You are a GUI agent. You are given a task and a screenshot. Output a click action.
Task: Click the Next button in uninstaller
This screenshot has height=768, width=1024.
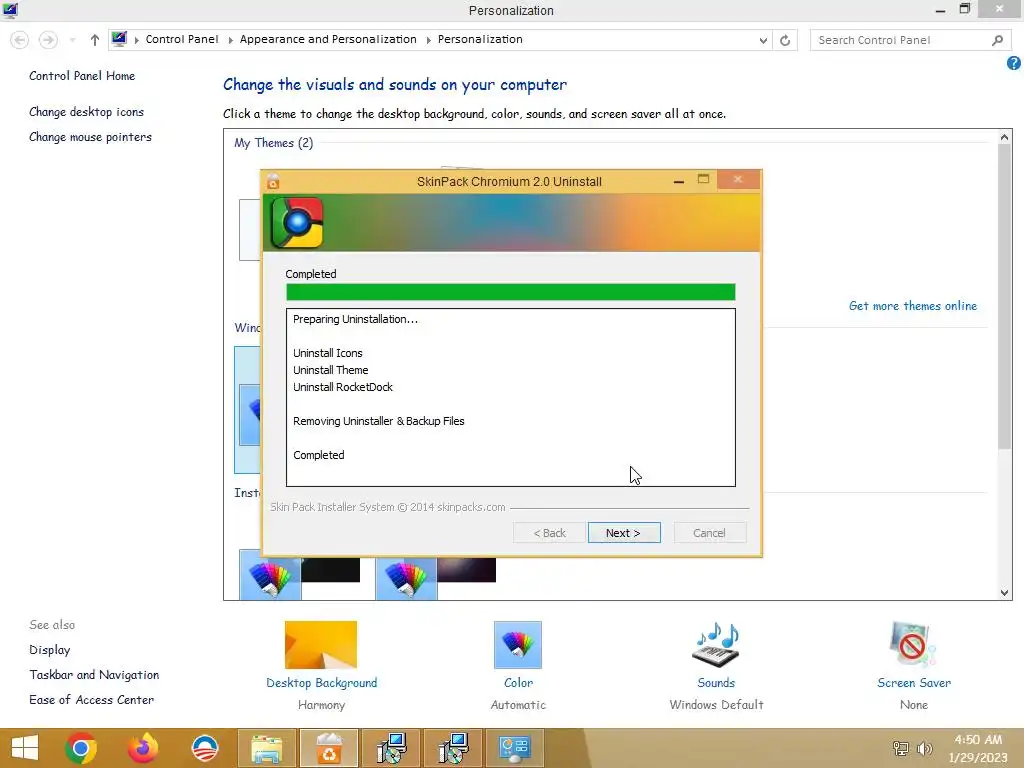[x=624, y=533]
